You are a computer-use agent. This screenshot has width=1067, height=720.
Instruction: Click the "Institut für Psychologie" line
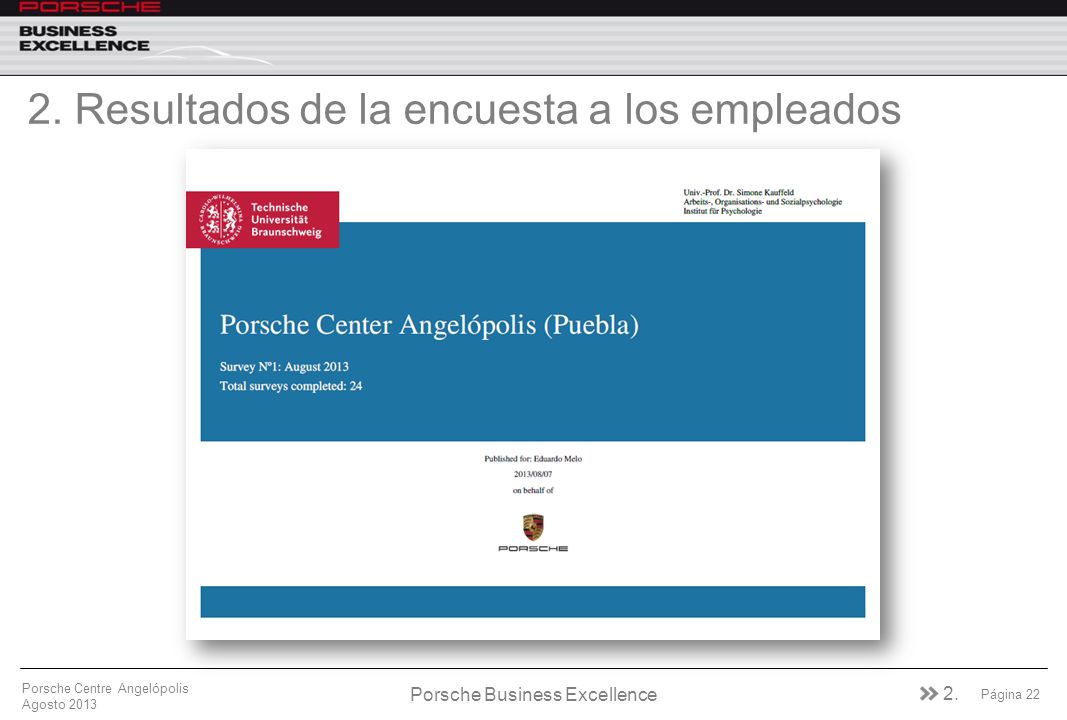723,211
